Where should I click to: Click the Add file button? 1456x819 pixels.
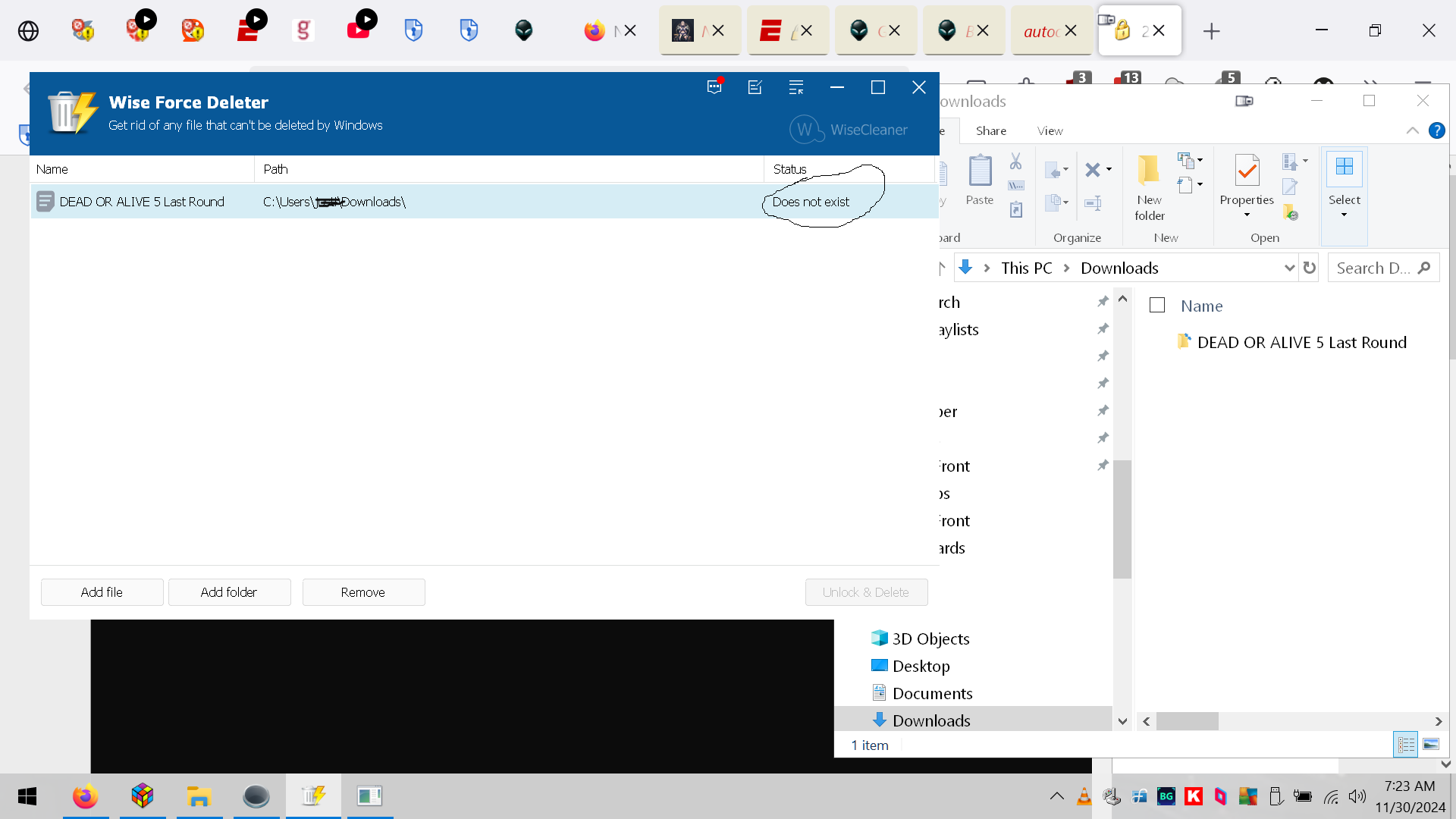pos(102,592)
